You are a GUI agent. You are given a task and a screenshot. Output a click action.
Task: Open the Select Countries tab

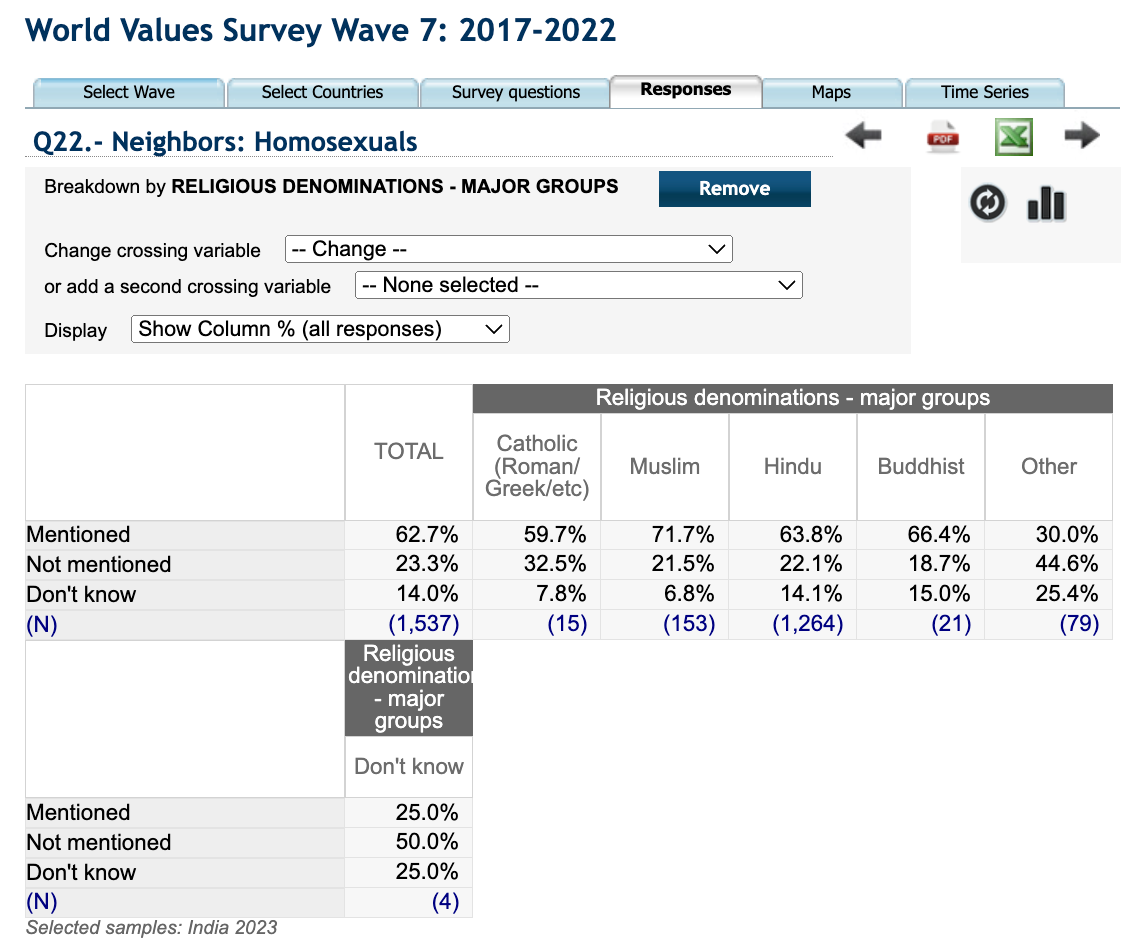pos(322,92)
